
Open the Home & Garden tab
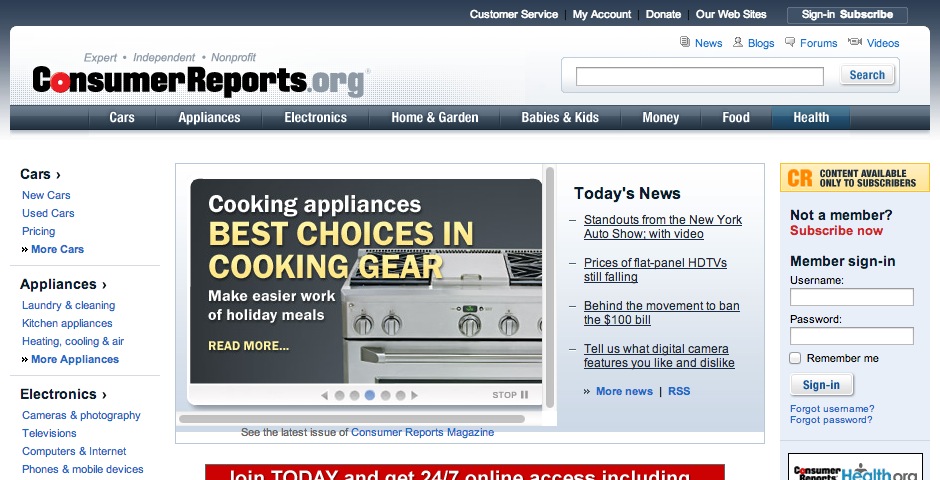435,117
